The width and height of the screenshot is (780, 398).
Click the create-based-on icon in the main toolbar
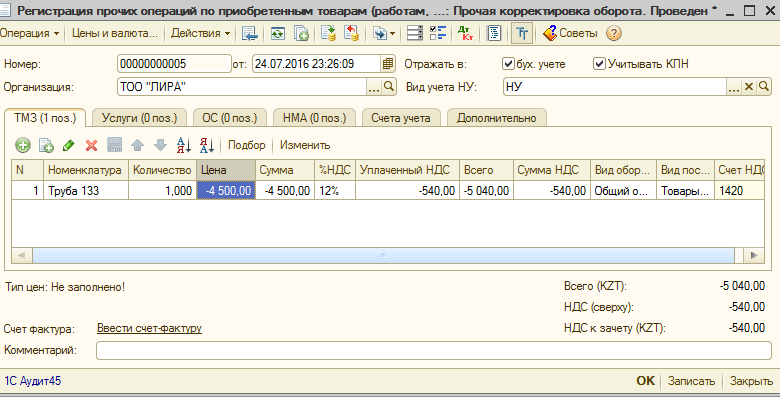pos(380,33)
